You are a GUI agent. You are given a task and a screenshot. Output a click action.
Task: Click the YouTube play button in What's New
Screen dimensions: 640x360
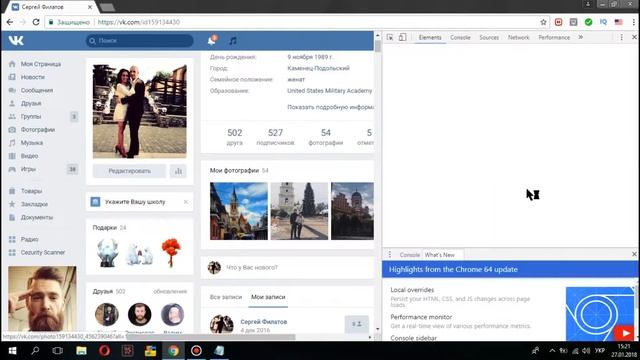point(624,333)
